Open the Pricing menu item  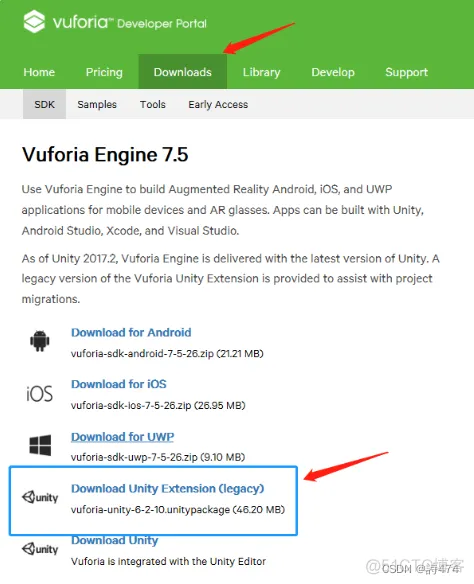(x=104, y=72)
